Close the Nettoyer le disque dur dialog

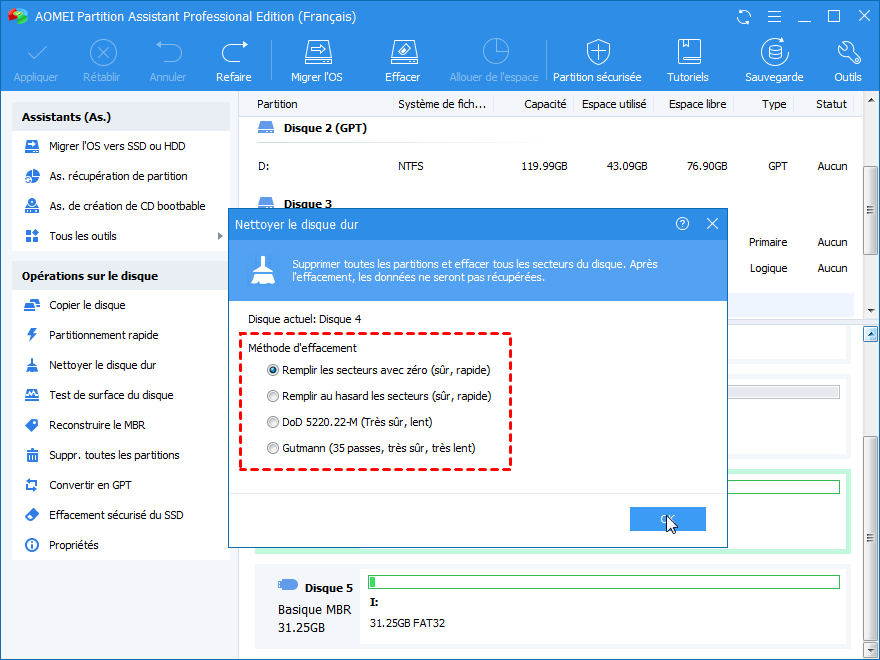712,224
